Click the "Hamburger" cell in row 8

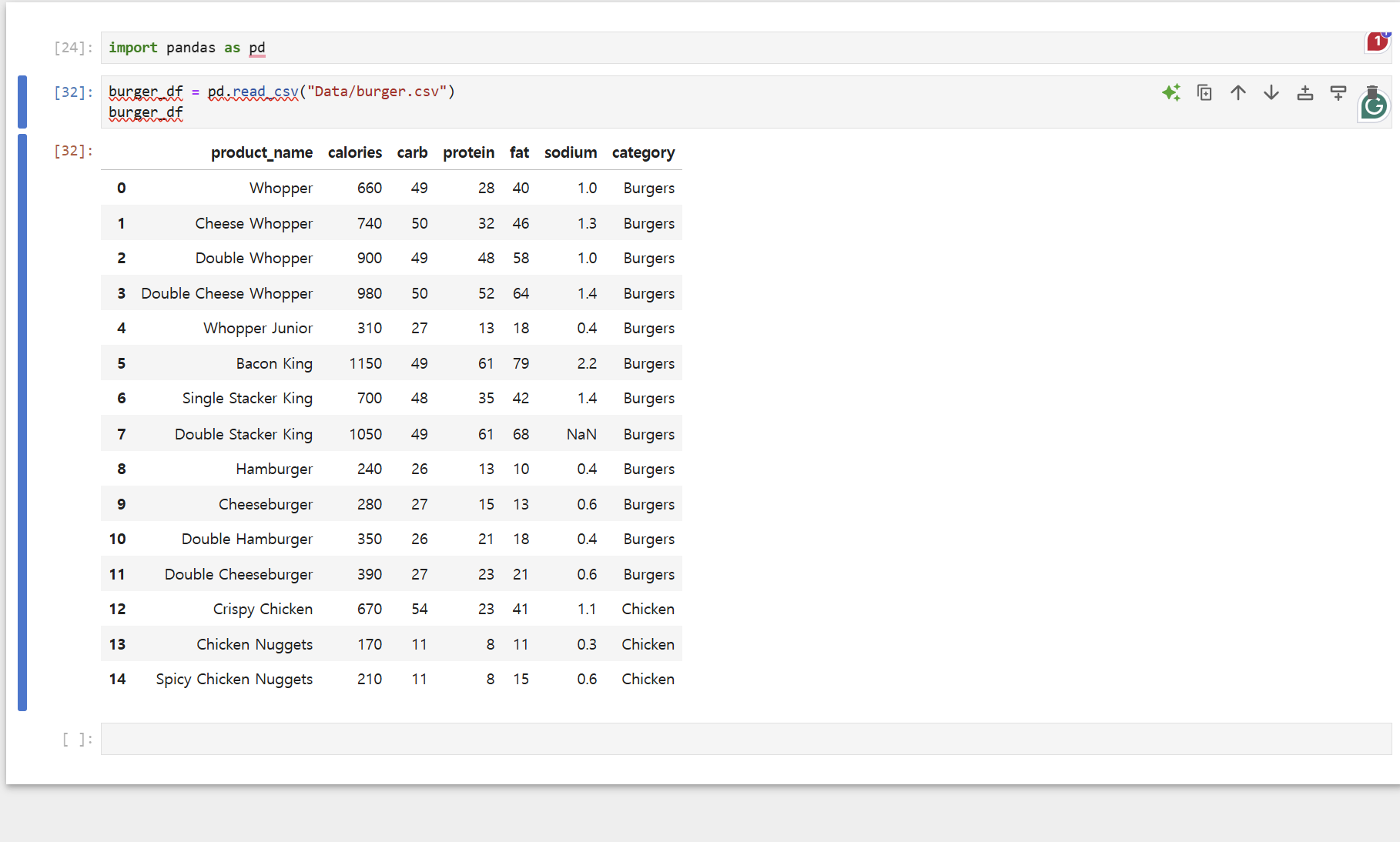point(274,469)
